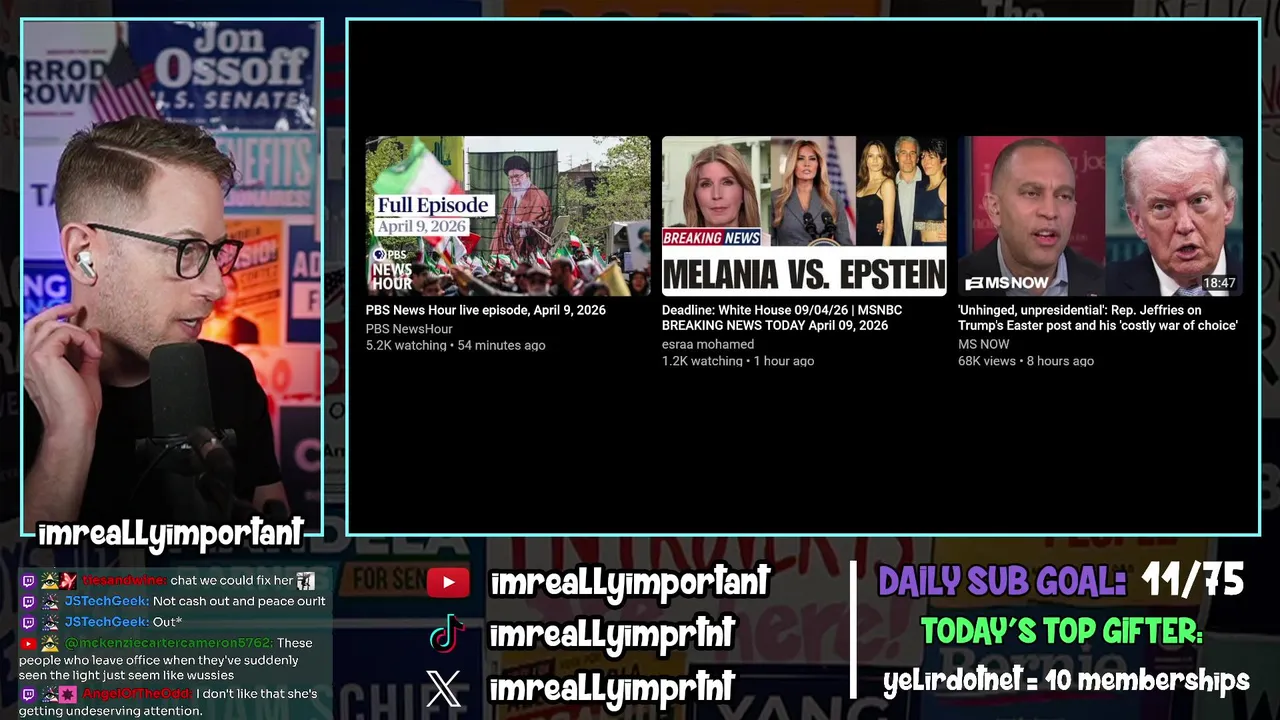Click the webcam name label 'imreallyimportant'
This screenshot has height=720, width=1280.
[x=170, y=535]
